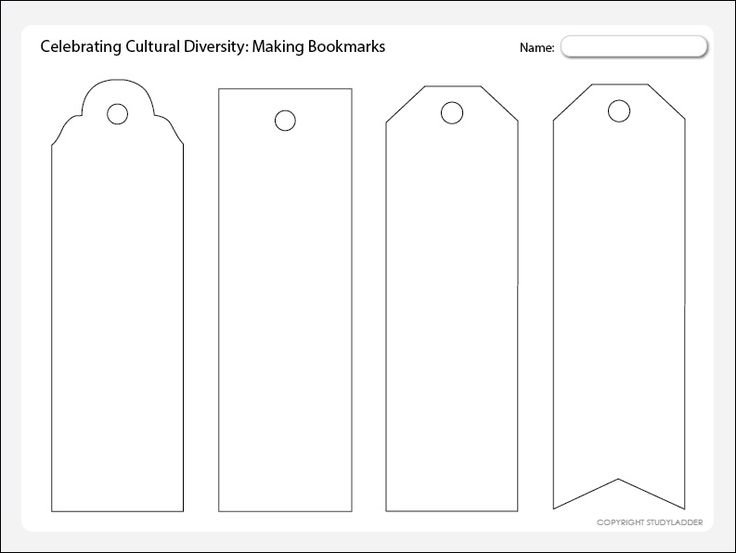
Task: Select the hole circle on the third bookmark
Action: (452, 117)
